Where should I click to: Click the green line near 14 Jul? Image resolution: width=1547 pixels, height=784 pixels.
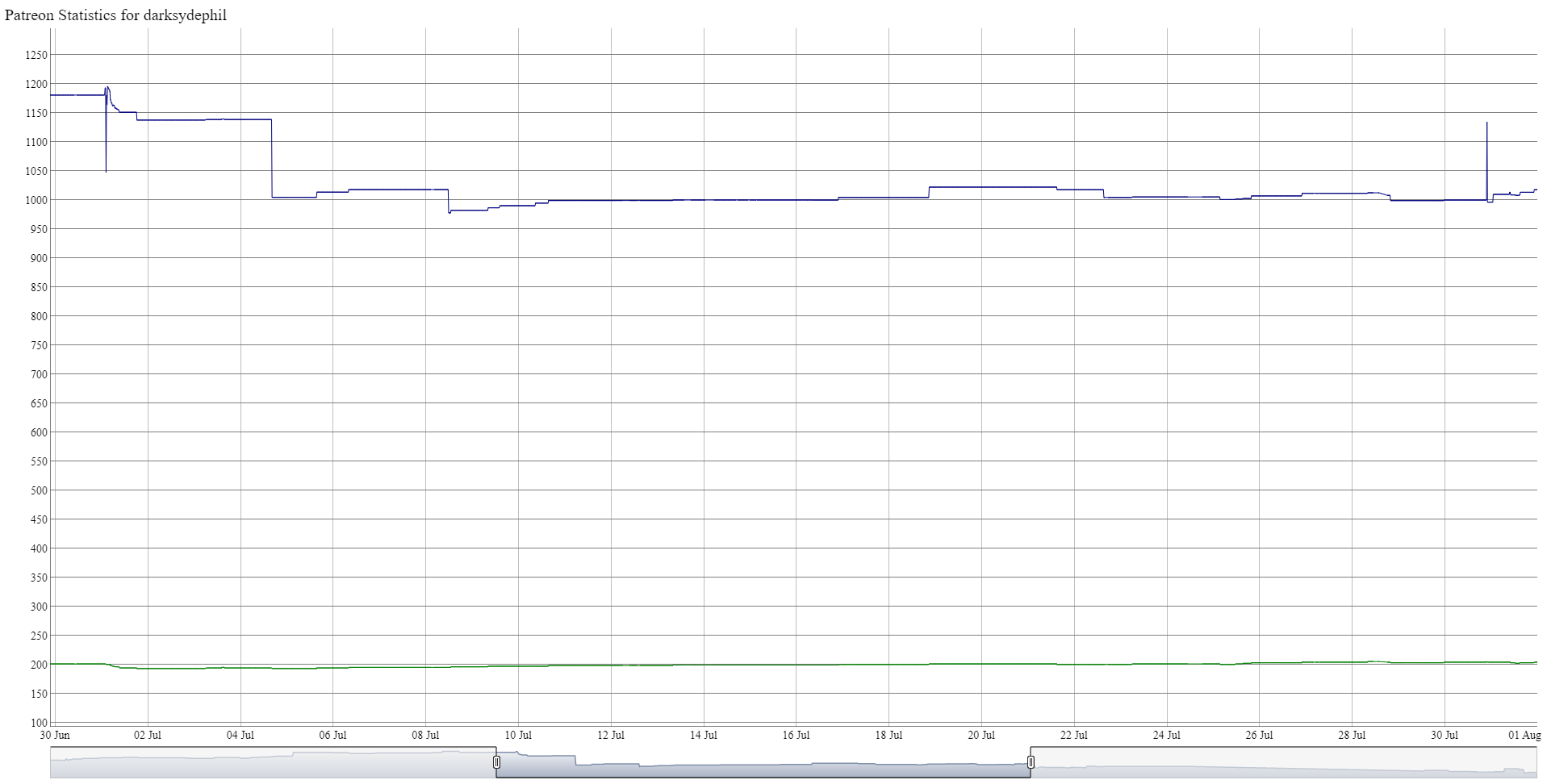pos(704,665)
